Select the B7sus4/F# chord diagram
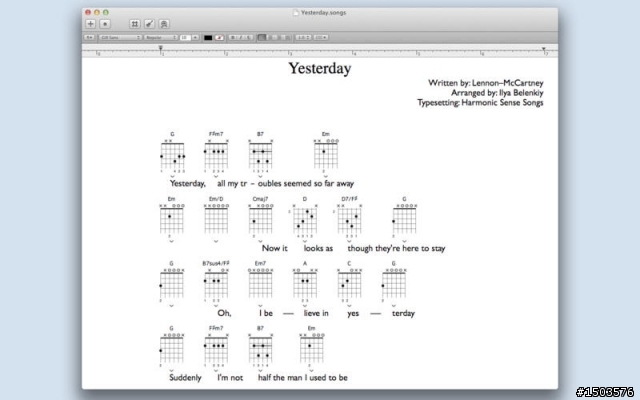Viewport: 640px width, 400px height. (216, 282)
